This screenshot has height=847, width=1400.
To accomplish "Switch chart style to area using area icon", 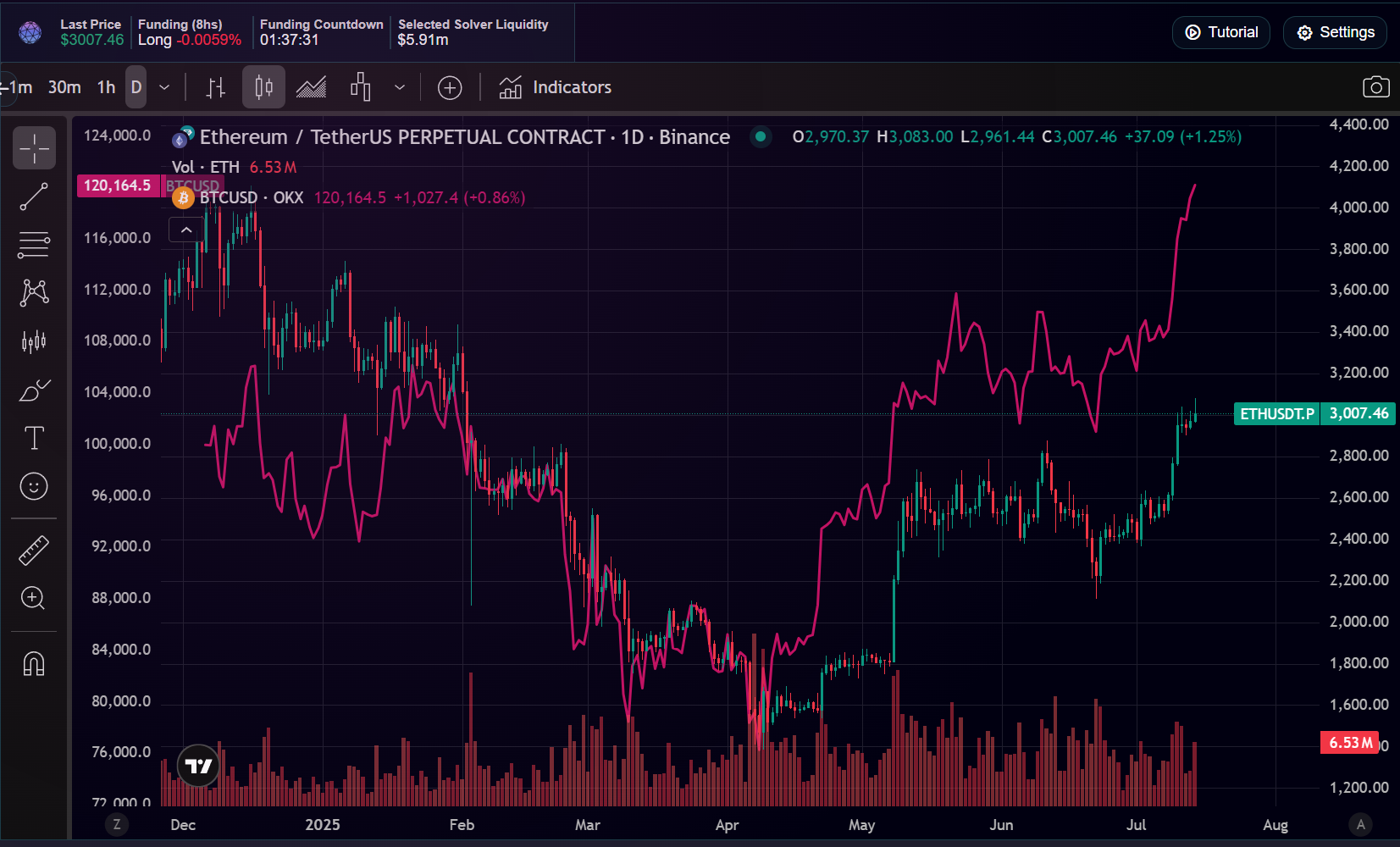I will coord(311,86).
